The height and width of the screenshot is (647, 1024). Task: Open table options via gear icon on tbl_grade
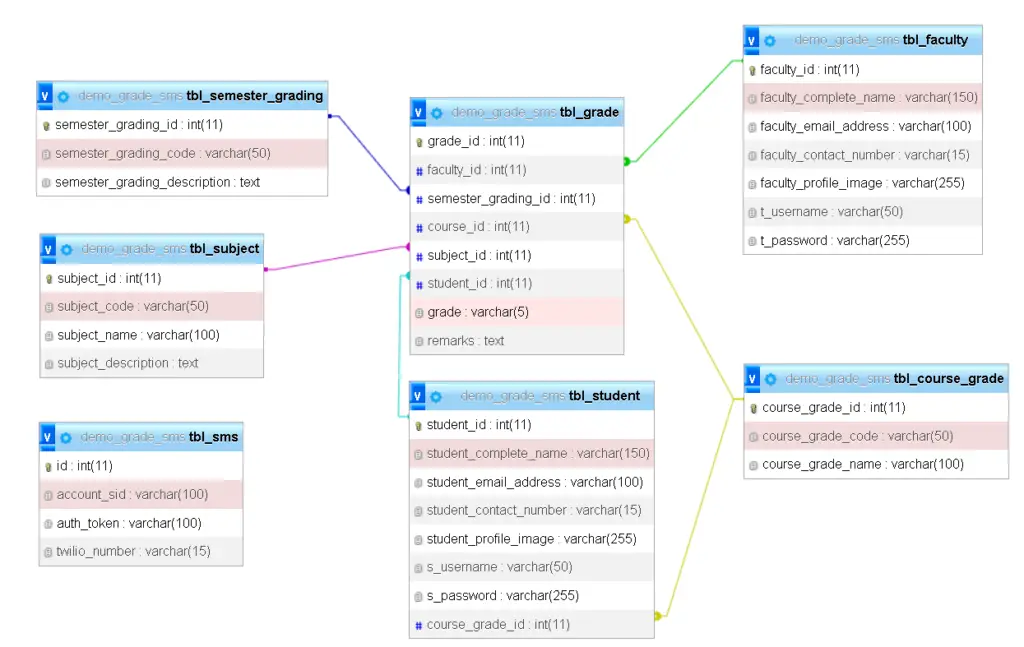[x=434, y=112]
